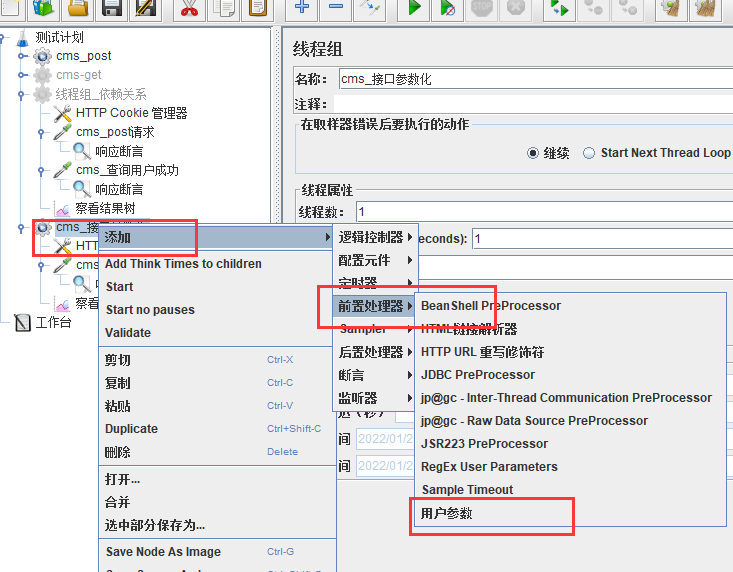The image size is (733, 572).
Task: Click Remote Start All toolbar icon
Action: (x=560, y=8)
